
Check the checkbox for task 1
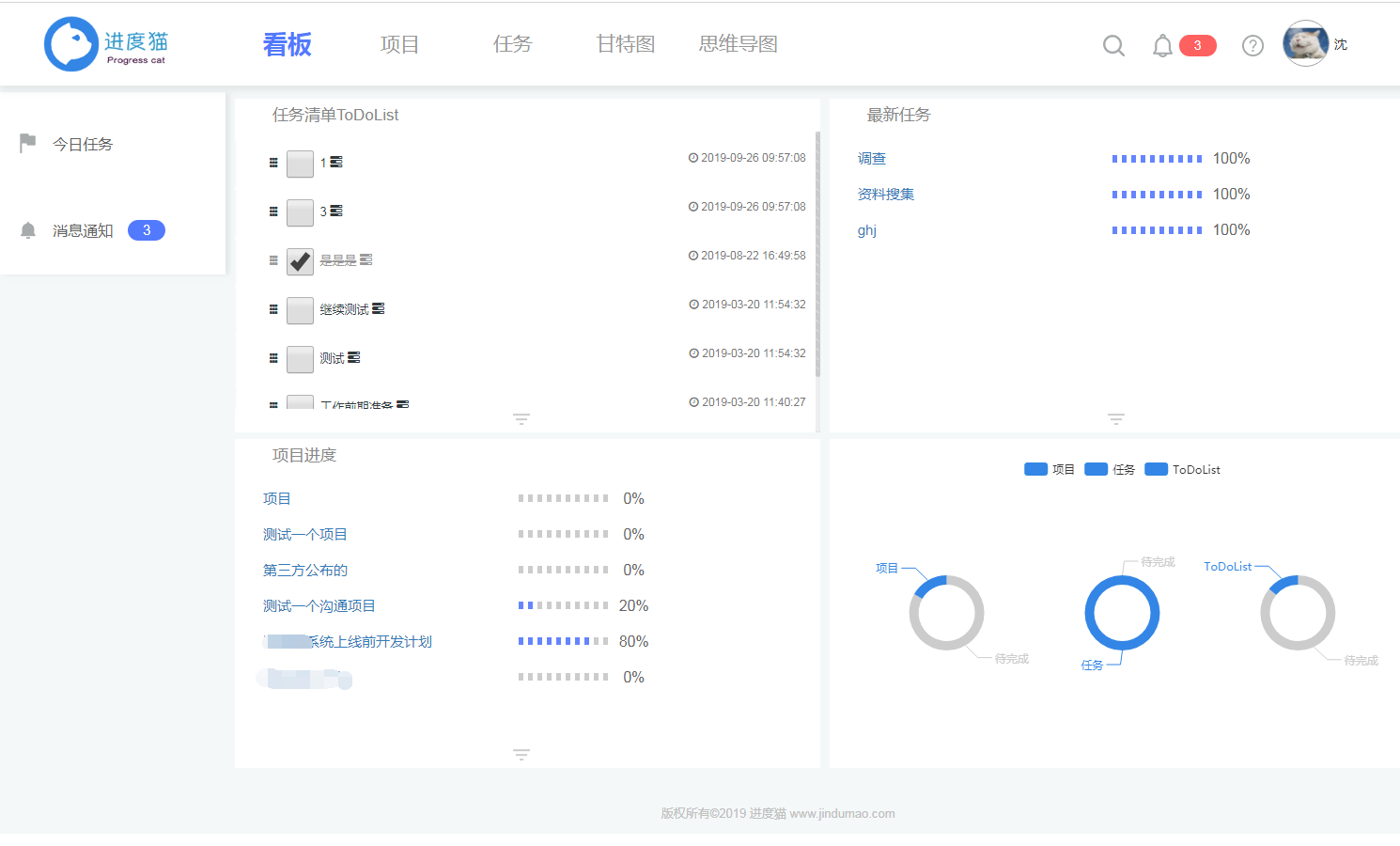(x=300, y=164)
